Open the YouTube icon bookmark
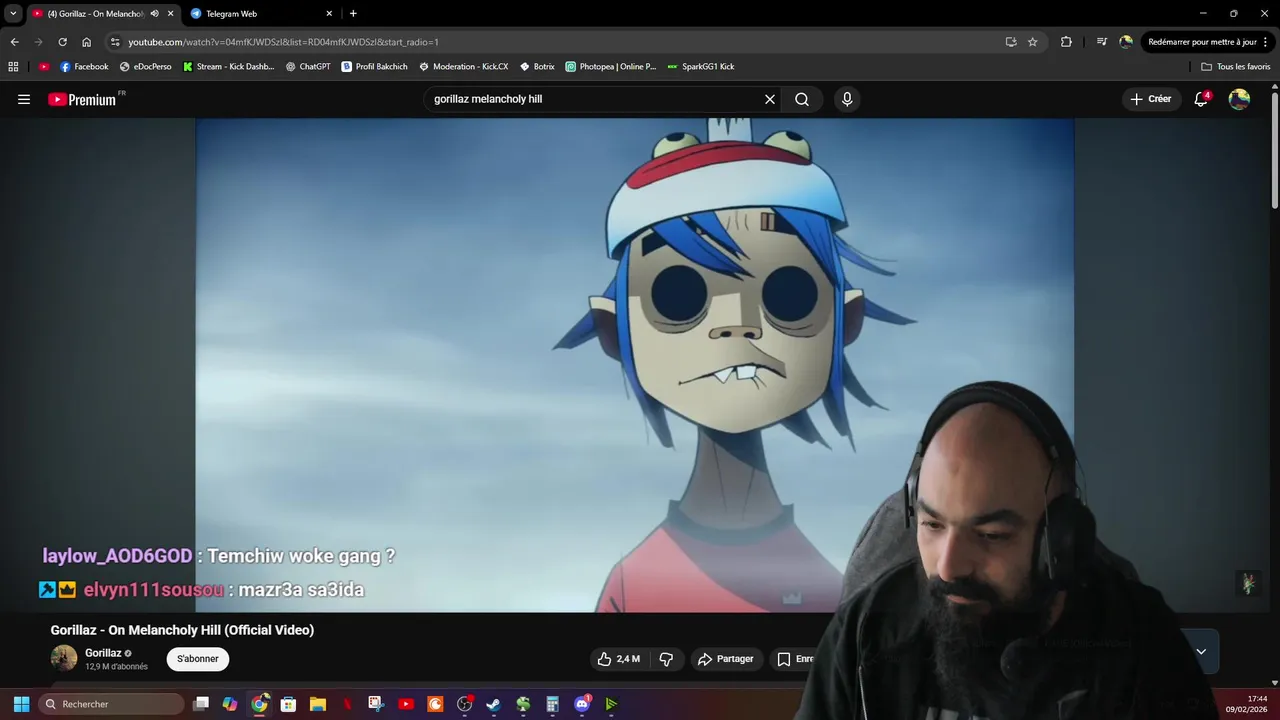The image size is (1280, 720). click(44, 66)
